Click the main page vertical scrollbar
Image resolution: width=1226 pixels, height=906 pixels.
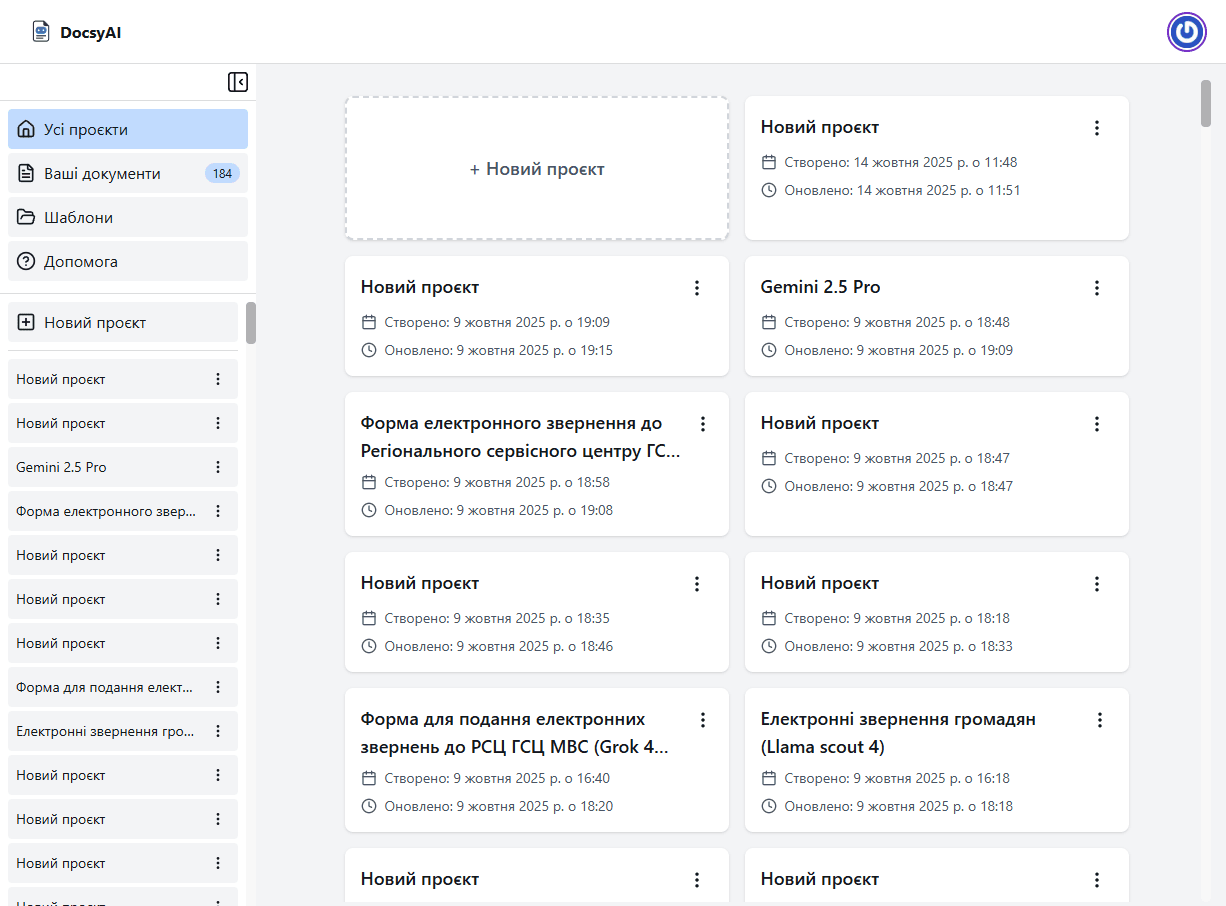click(1206, 104)
